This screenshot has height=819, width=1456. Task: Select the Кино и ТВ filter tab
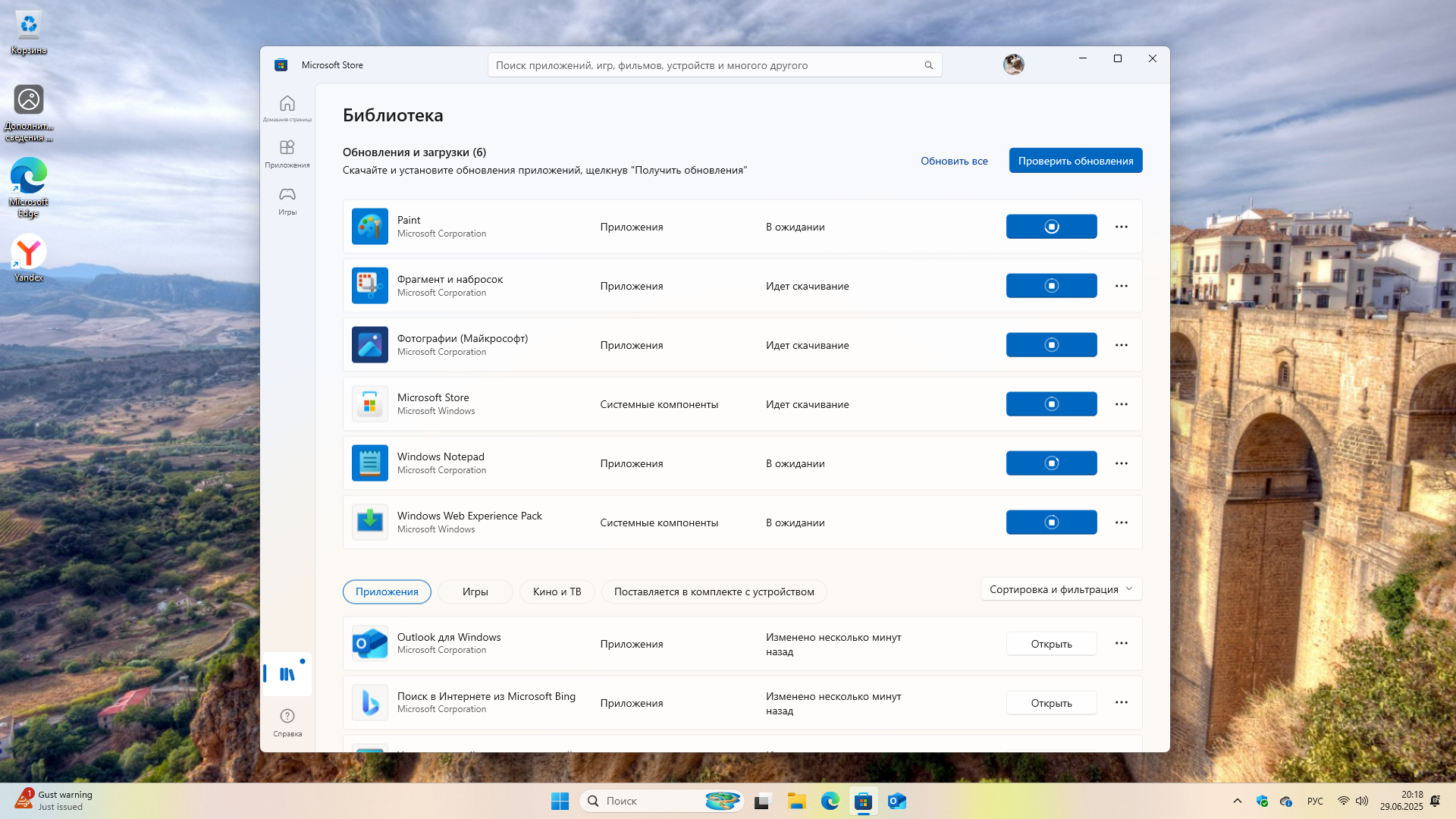[x=557, y=591]
